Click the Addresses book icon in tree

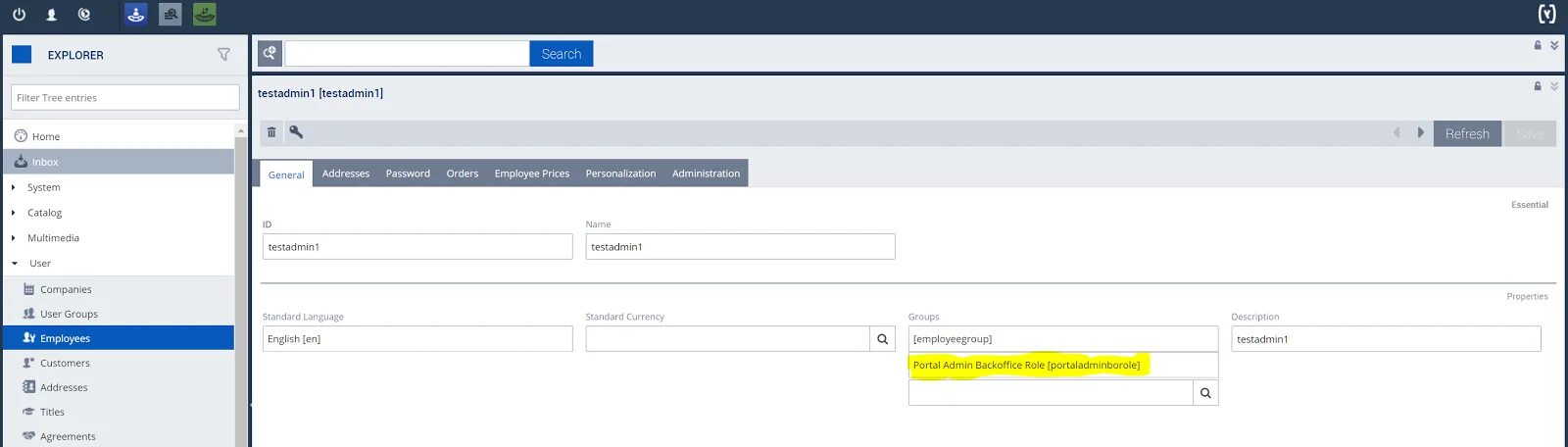[28, 387]
